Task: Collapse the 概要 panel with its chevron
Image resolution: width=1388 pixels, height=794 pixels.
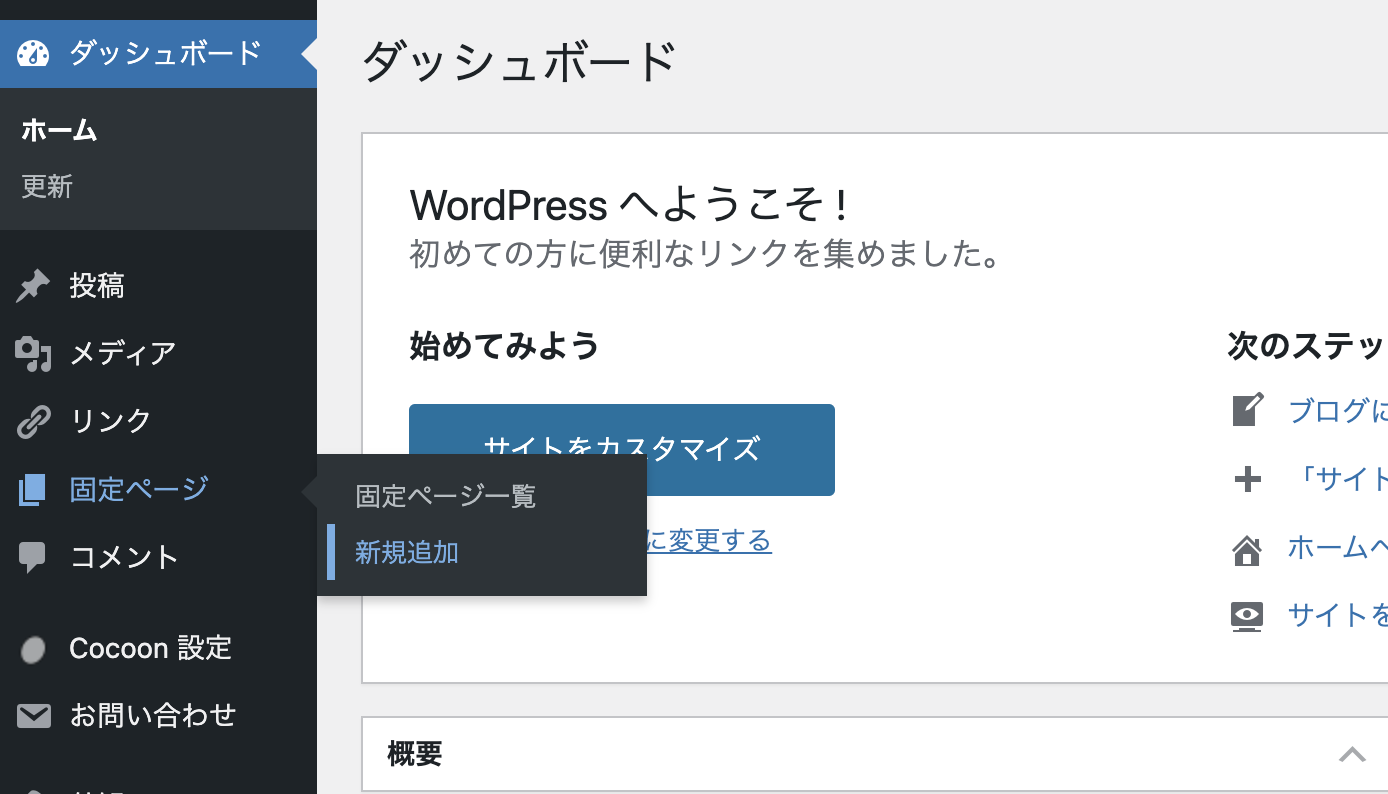Action: pyautogui.click(x=1352, y=754)
